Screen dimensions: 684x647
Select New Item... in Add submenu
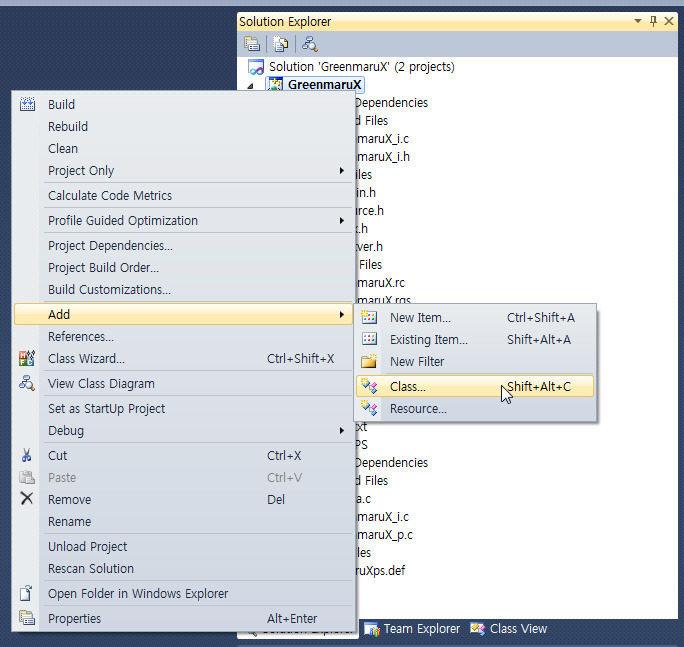pos(475,317)
